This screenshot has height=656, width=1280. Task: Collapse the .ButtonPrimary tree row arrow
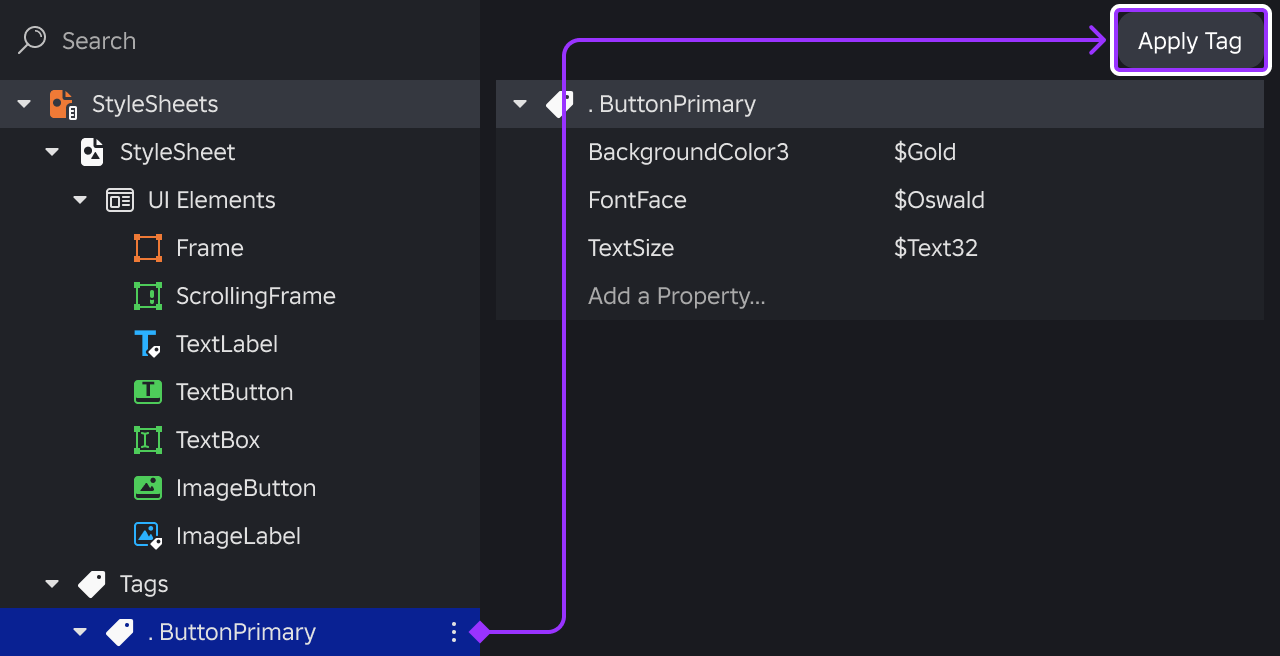(x=80, y=632)
